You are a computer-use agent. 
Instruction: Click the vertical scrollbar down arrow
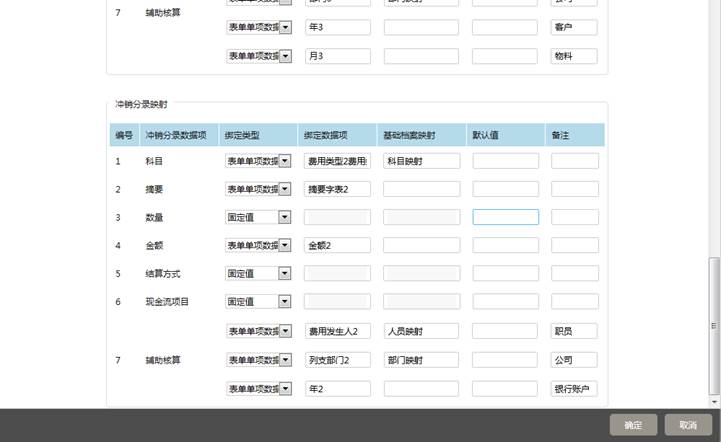point(714,401)
